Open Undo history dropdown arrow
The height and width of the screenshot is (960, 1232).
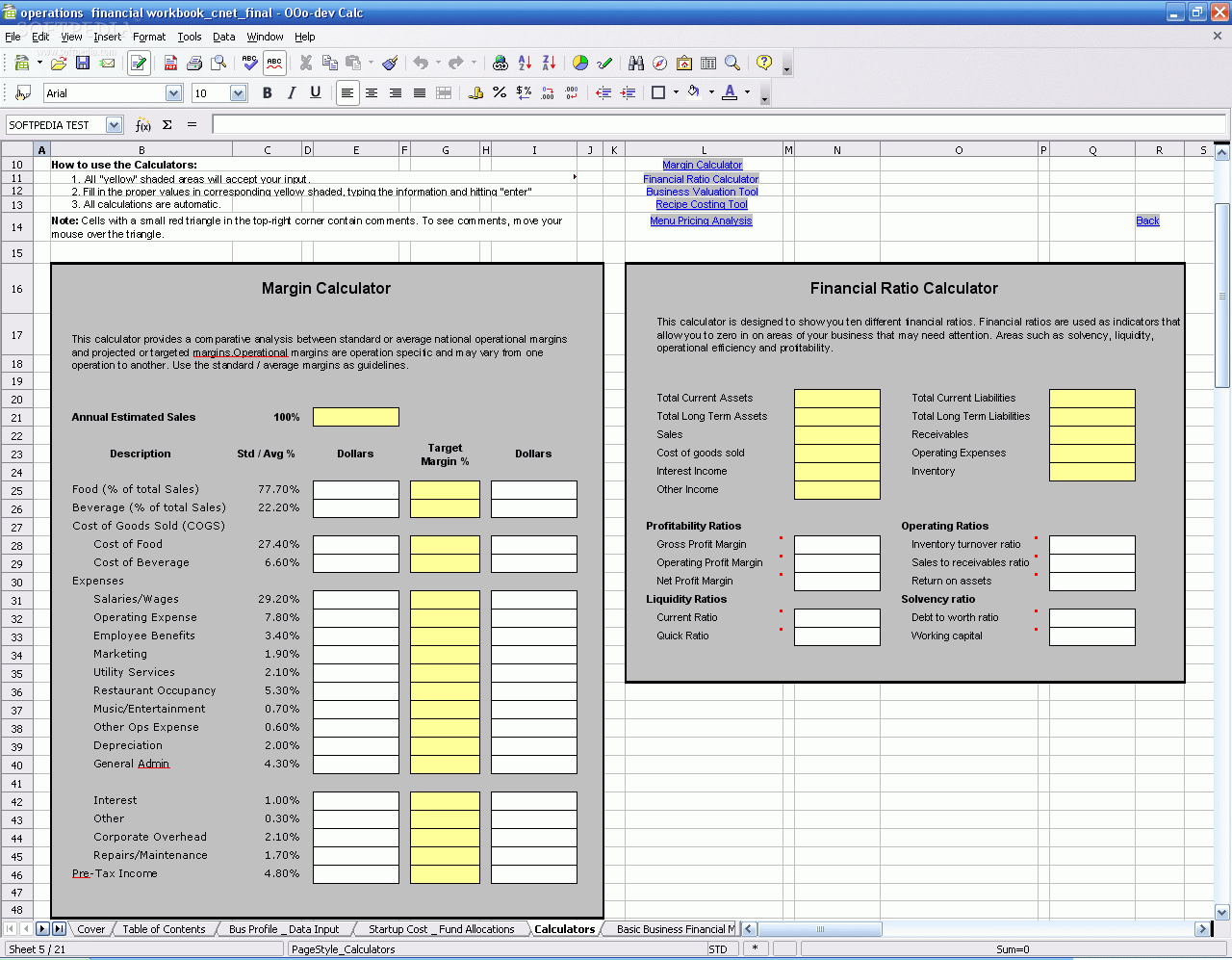coord(438,63)
